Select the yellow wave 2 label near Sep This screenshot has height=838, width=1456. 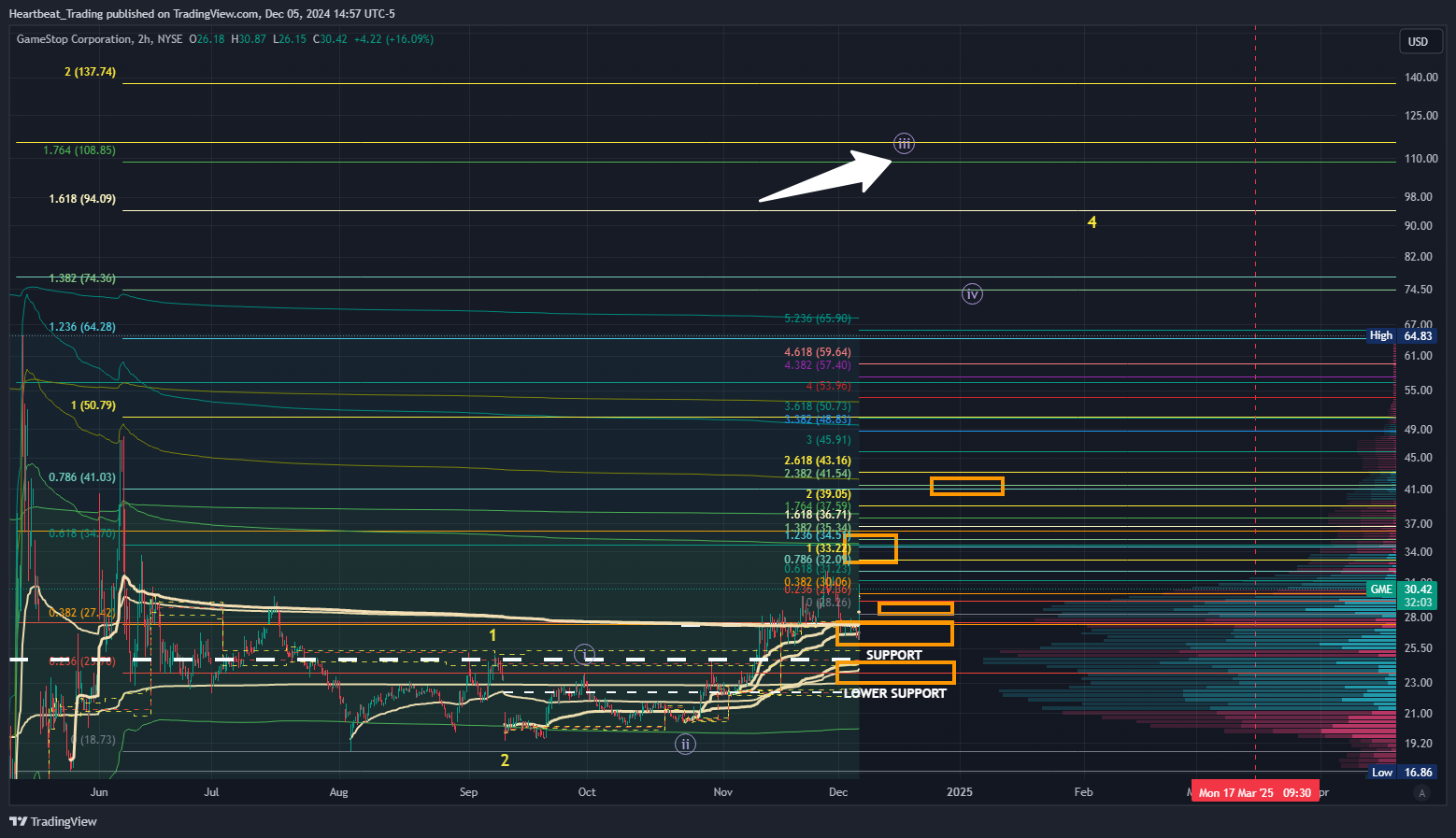[505, 760]
